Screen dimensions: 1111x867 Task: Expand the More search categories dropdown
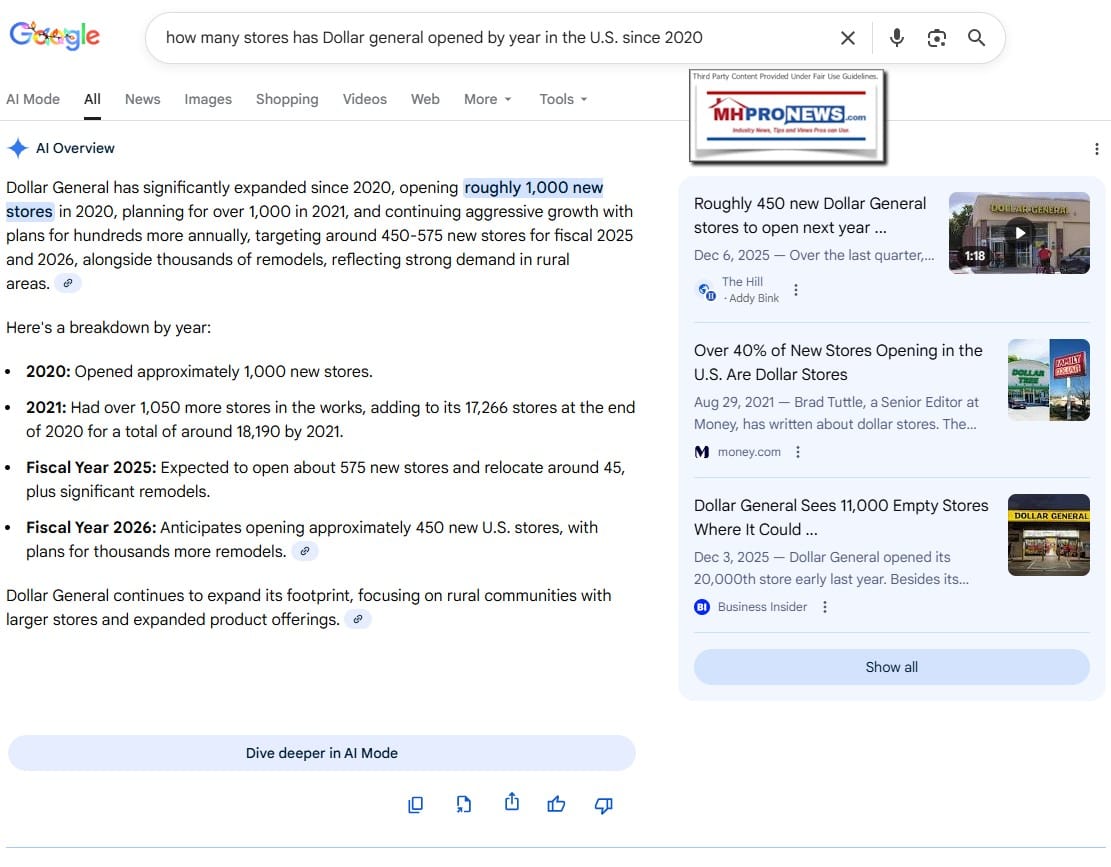point(486,99)
